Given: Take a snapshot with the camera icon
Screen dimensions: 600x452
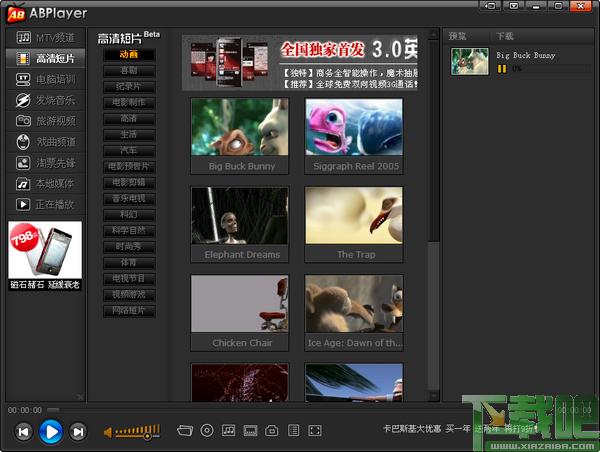Looking at the screenshot, I should click(272, 431).
